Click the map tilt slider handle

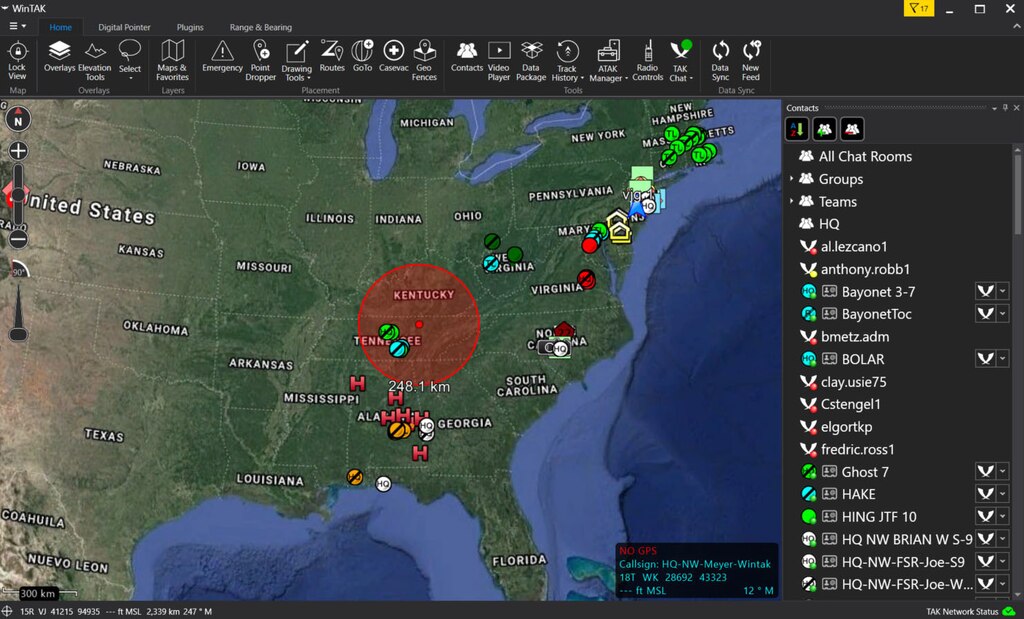pyautogui.click(x=18, y=334)
